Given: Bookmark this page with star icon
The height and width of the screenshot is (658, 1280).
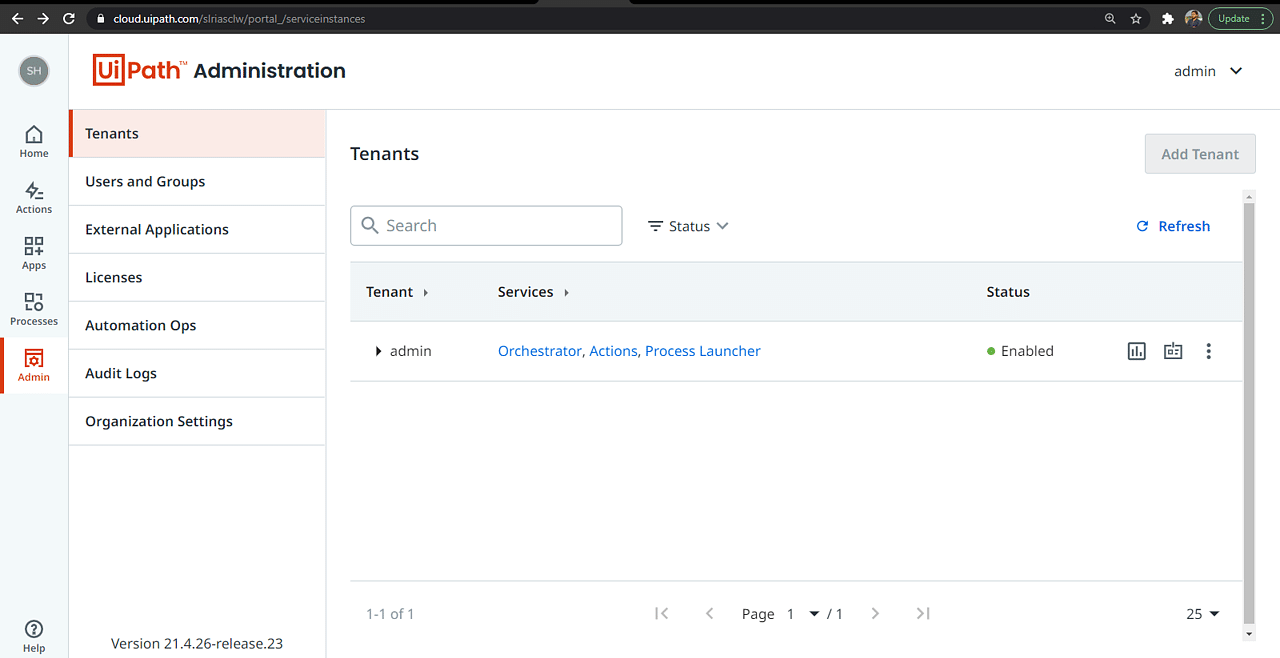Looking at the screenshot, I should click(x=1136, y=18).
